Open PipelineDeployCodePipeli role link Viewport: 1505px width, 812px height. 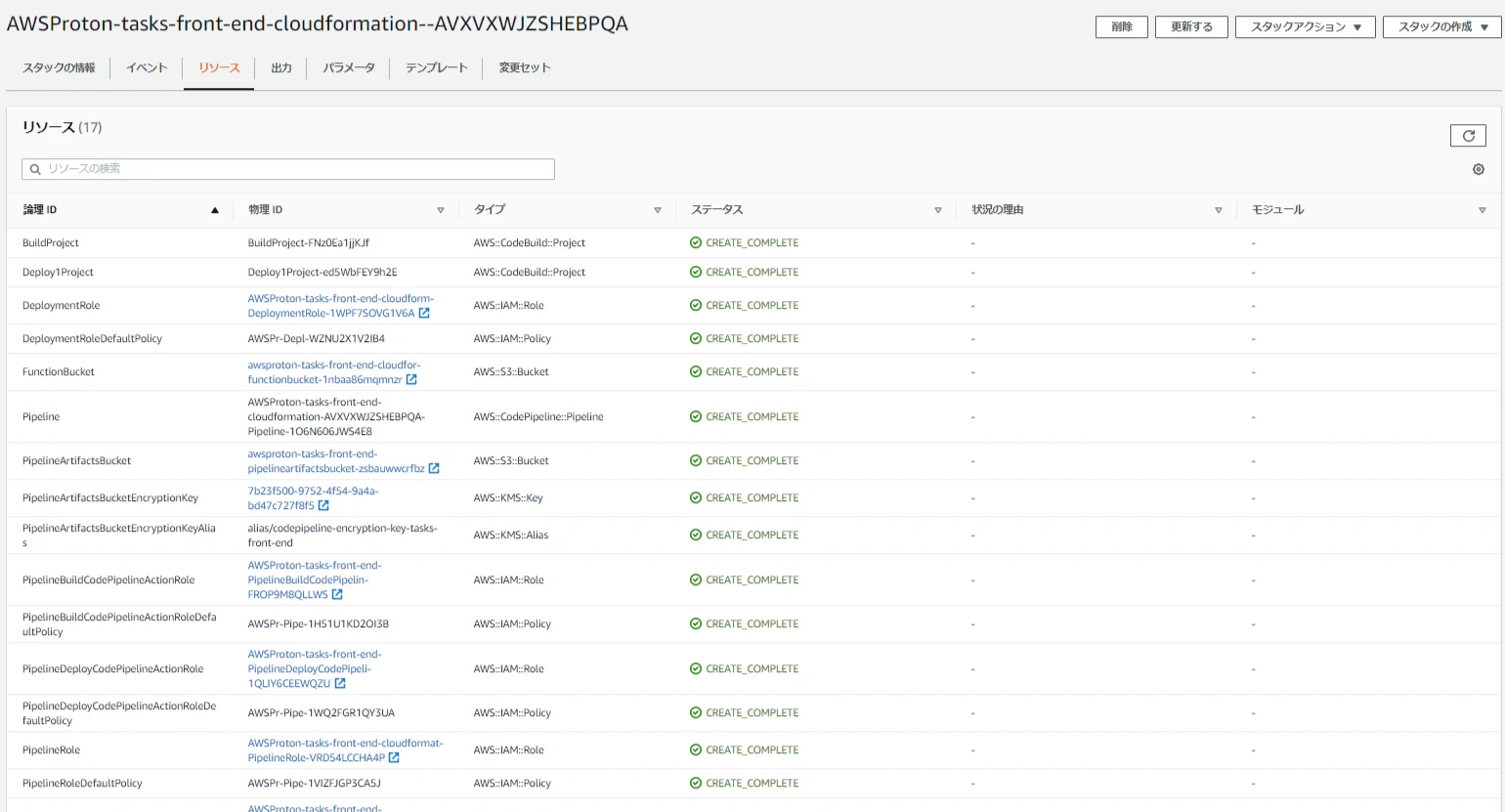coord(315,669)
